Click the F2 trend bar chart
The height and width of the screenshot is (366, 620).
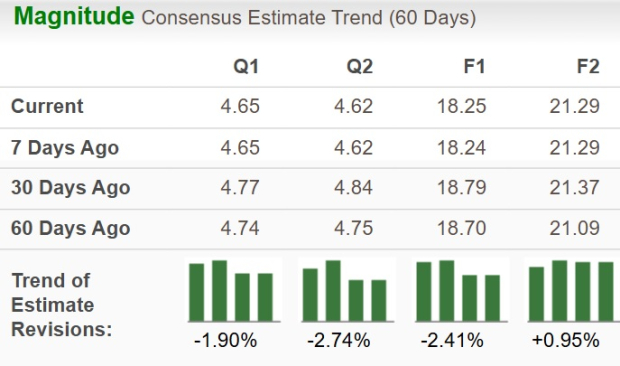point(572,291)
